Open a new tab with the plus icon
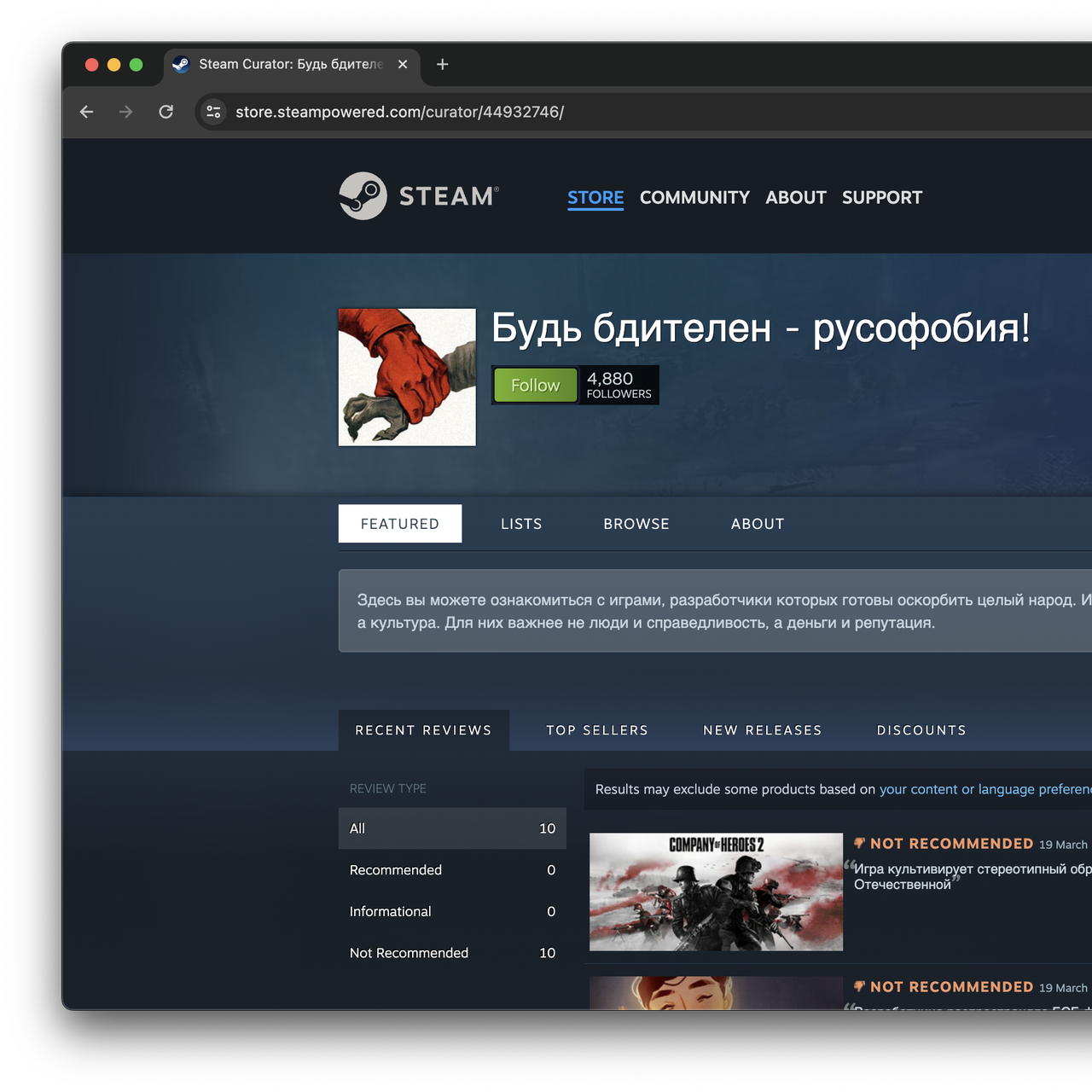Screen dimensions: 1092x1092 click(442, 64)
